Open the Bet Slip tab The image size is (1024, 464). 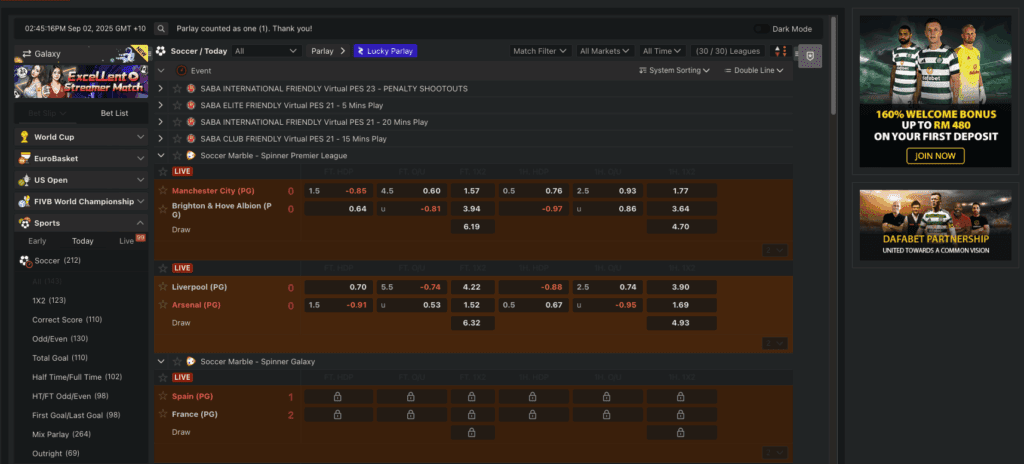(48, 113)
